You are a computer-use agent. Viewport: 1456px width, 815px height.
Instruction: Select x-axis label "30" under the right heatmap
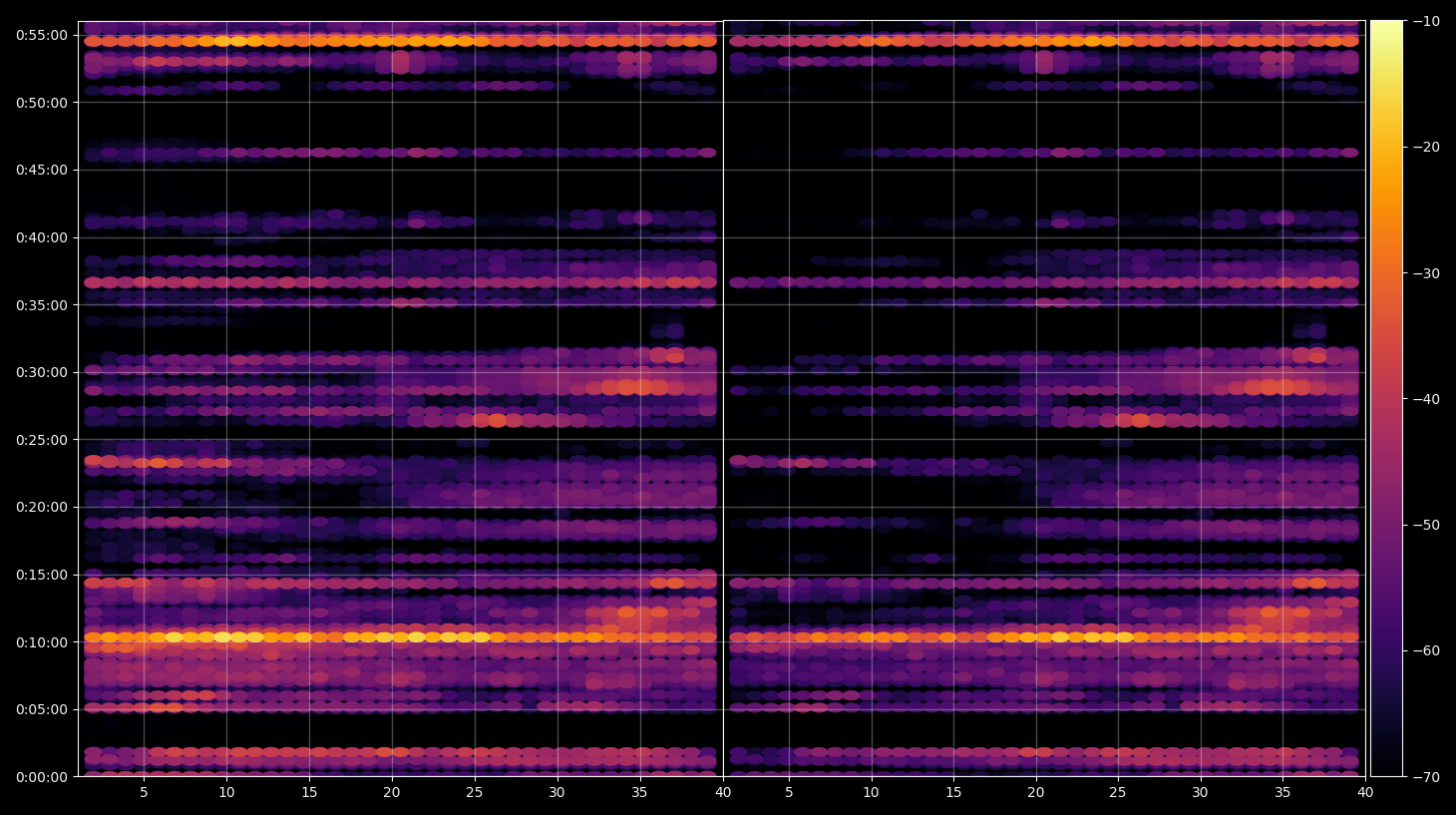pyautogui.click(x=1201, y=793)
